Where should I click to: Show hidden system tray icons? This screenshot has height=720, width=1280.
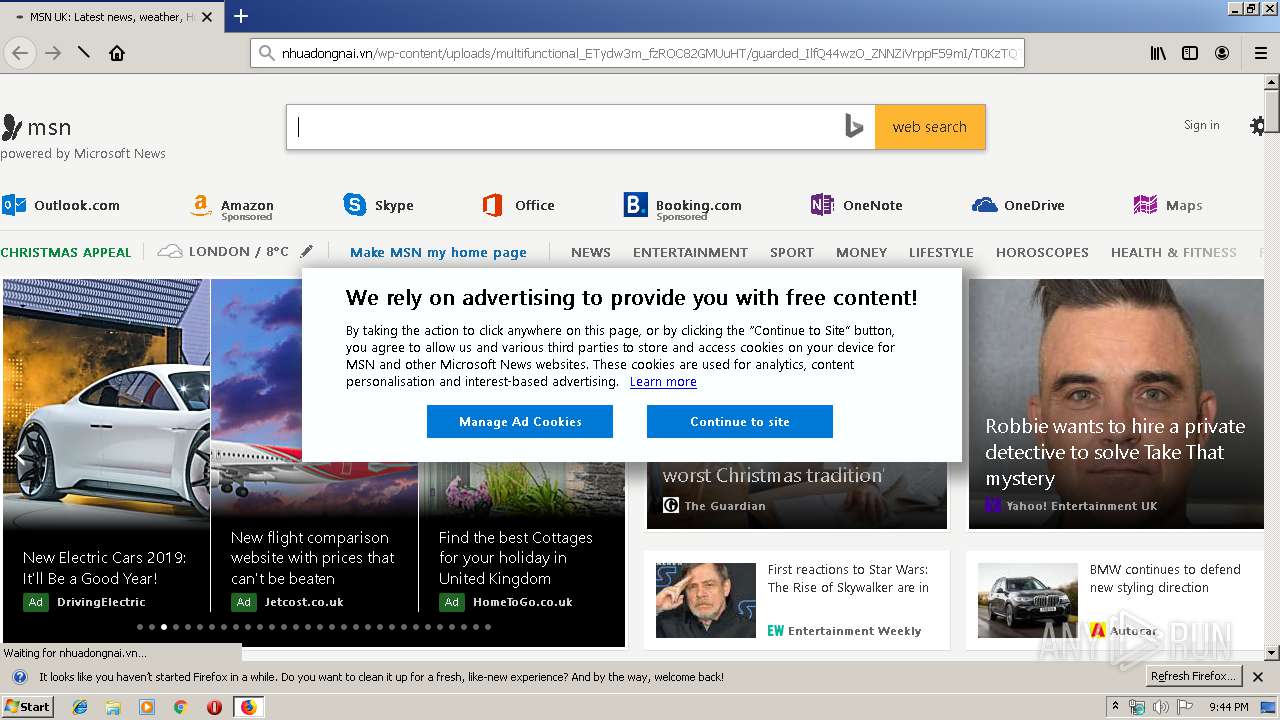pyautogui.click(x=1115, y=706)
